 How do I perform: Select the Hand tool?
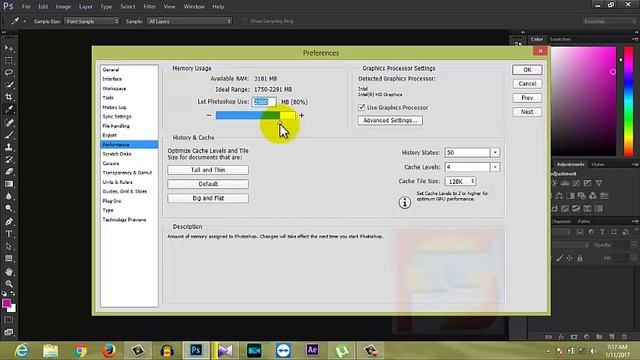9,271
